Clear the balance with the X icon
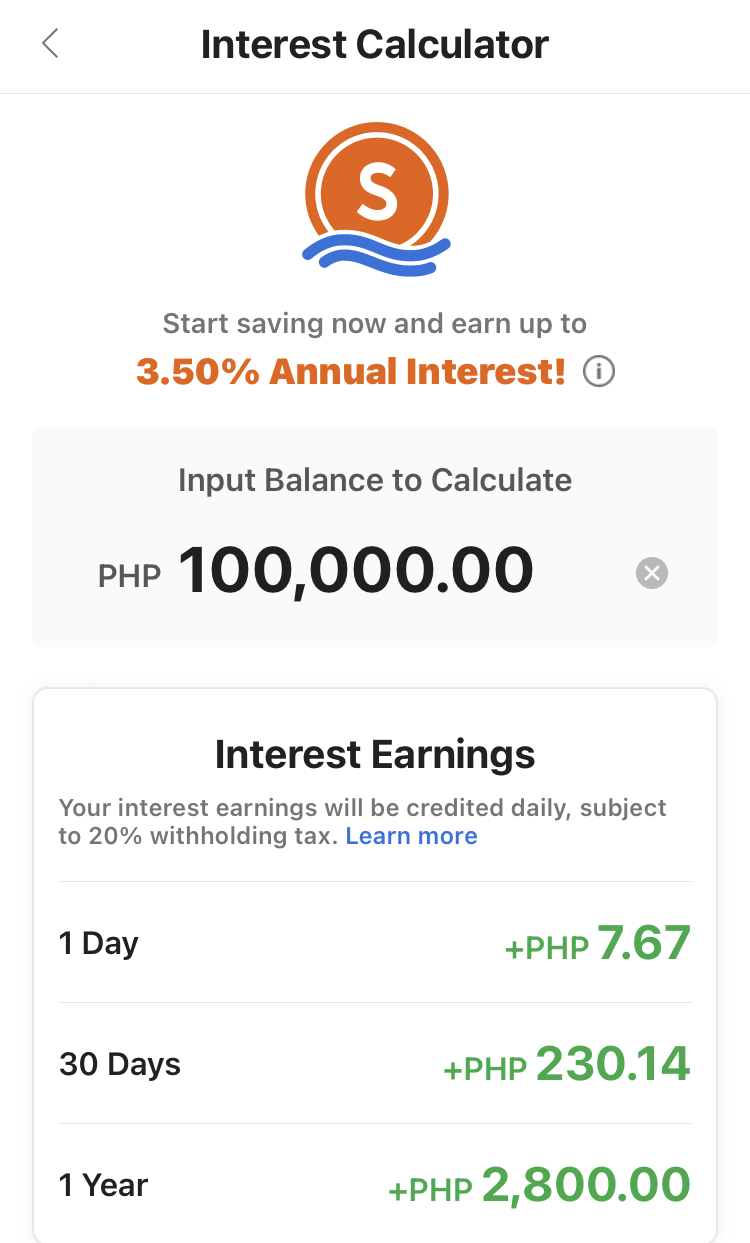Screen dimensions: 750x1243 click(652, 573)
